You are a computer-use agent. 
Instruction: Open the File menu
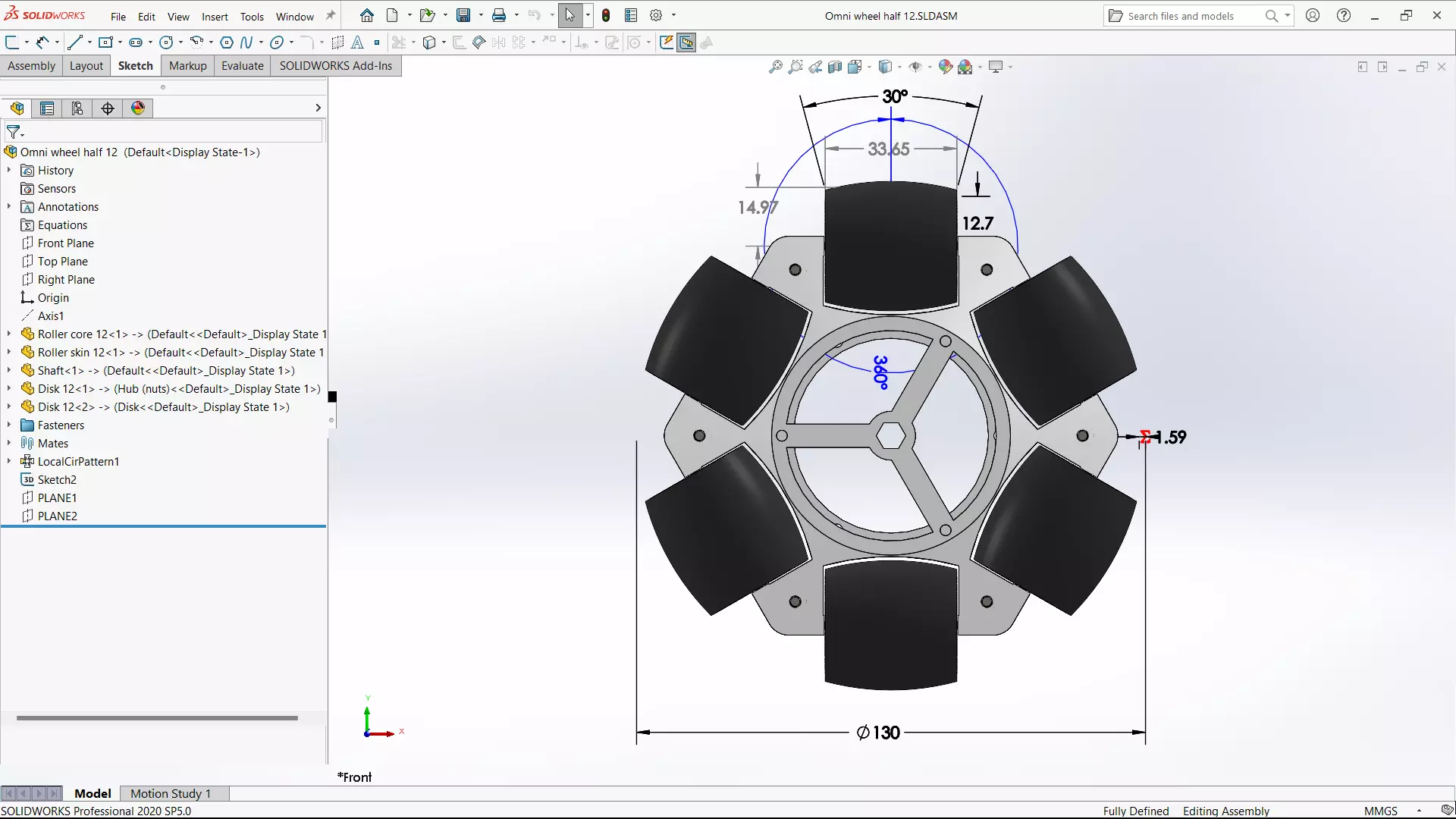coord(118,16)
